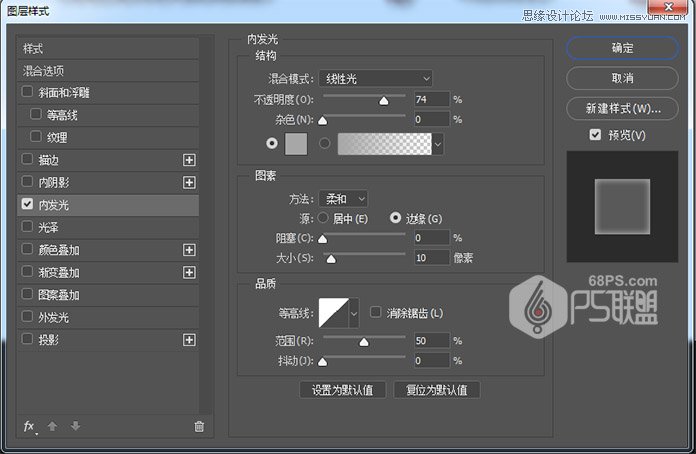
Task: Click the style preview thumbnail
Action: point(622,206)
